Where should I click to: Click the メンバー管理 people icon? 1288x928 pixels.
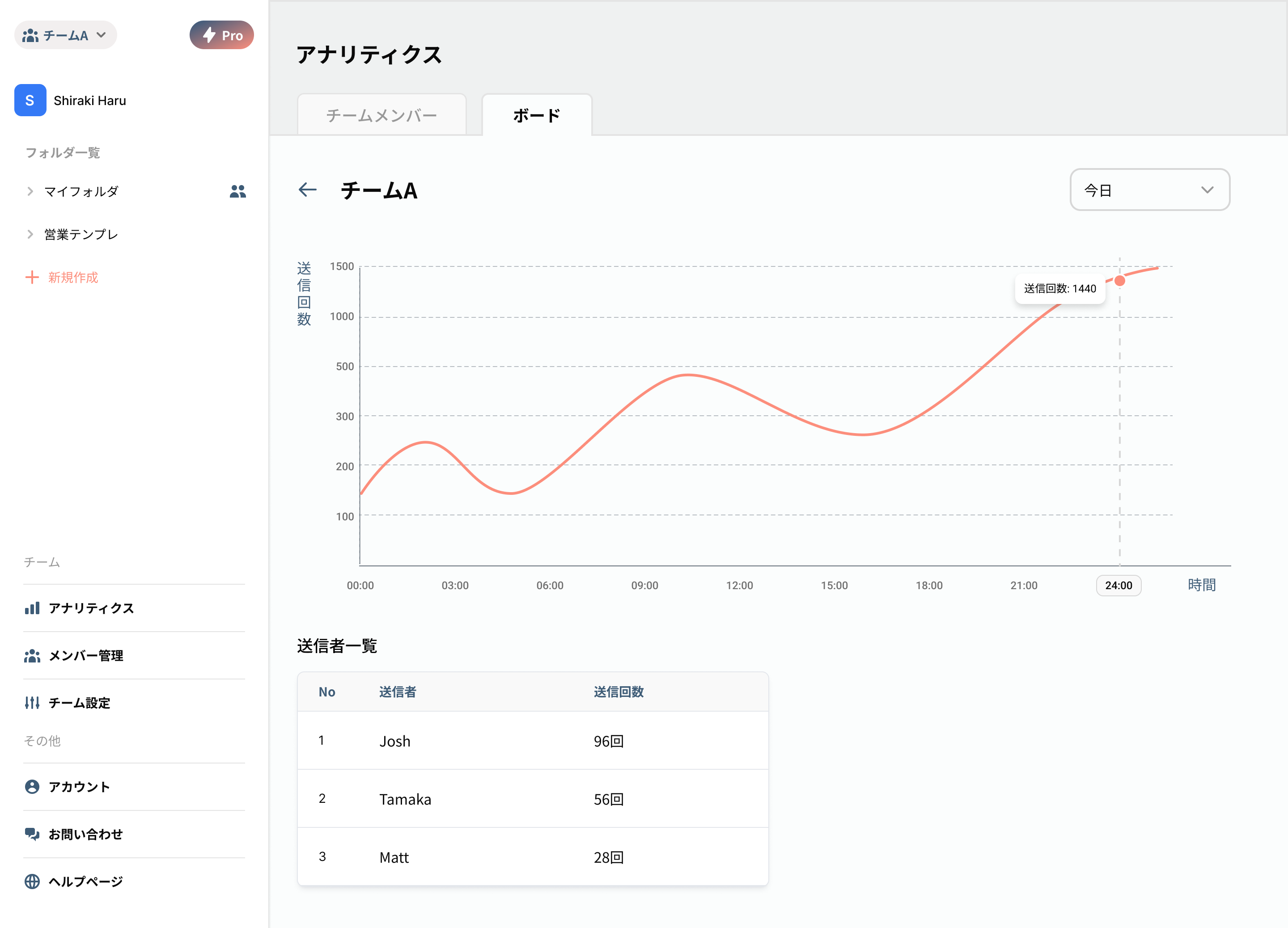pyautogui.click(x=32, y=656)
